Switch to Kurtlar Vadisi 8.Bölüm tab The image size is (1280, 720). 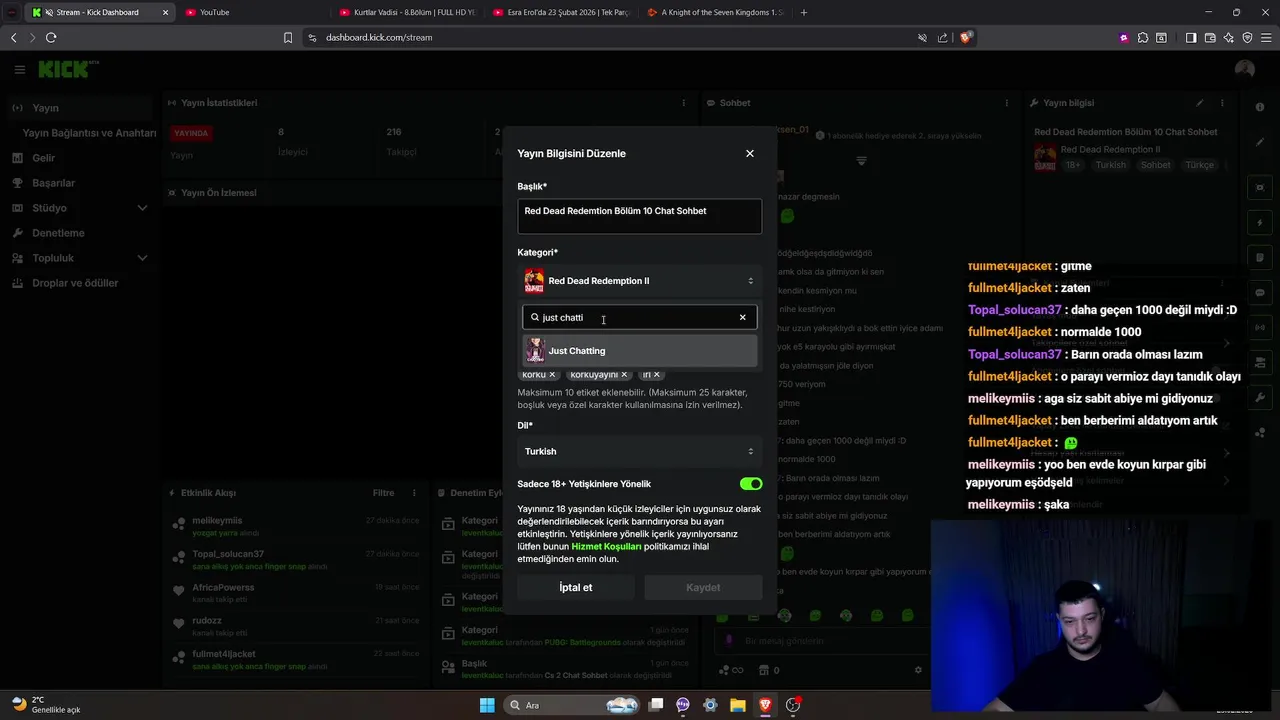click(x=410, y=12)
